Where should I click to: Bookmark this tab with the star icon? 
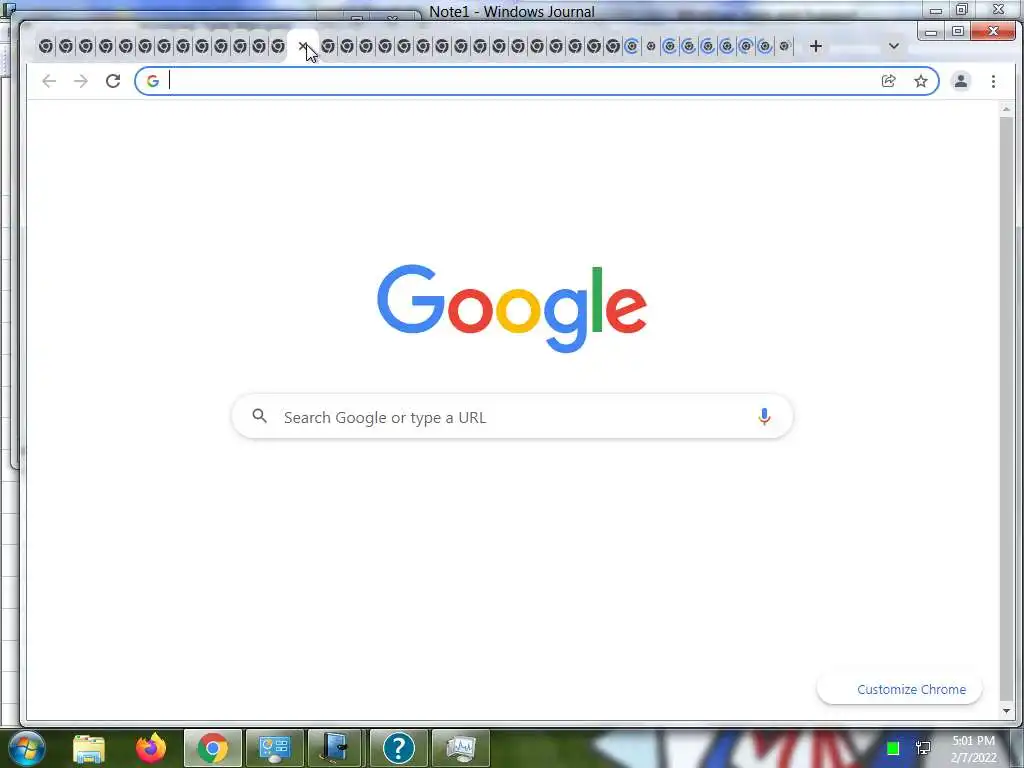coord(921,81)
